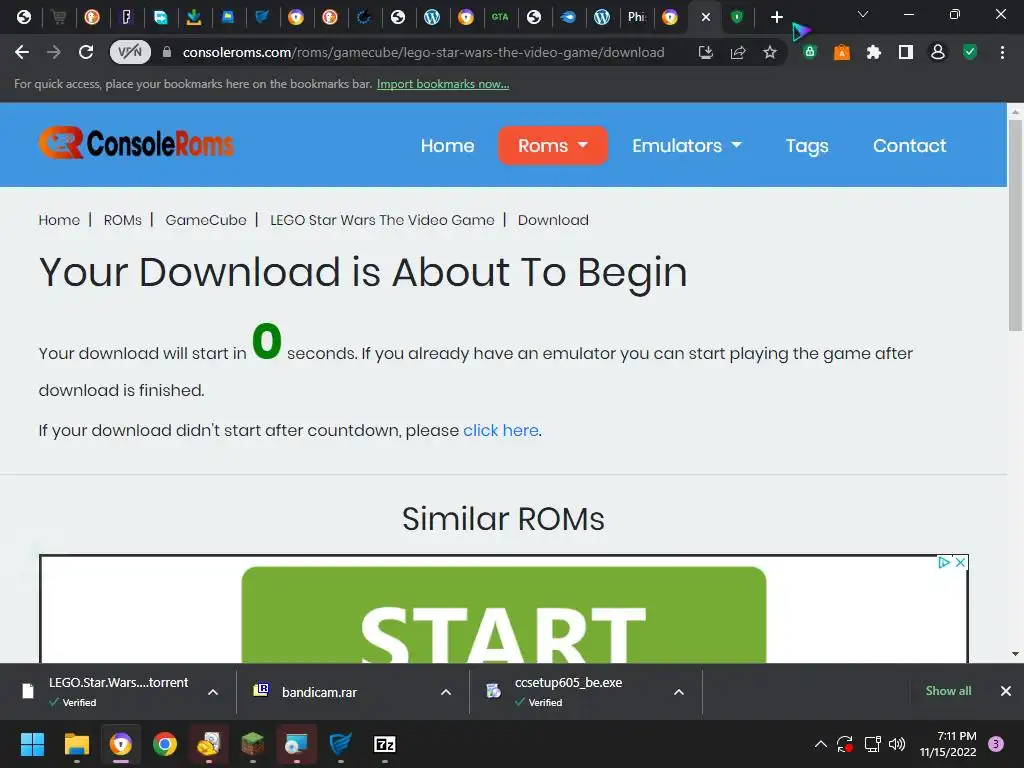This screenshot has height=768, width=1024.
Task: Switch to the download arrow tab
Action: click(x=194, y=17)
